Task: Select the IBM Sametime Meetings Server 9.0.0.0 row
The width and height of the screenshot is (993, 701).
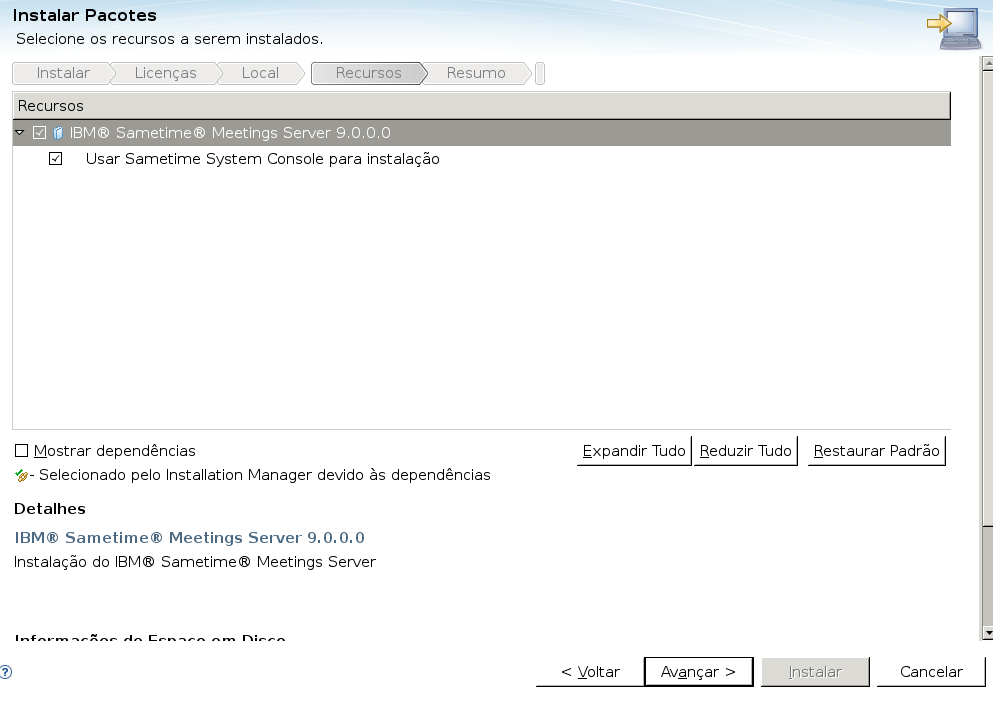Action: (481, 133)
